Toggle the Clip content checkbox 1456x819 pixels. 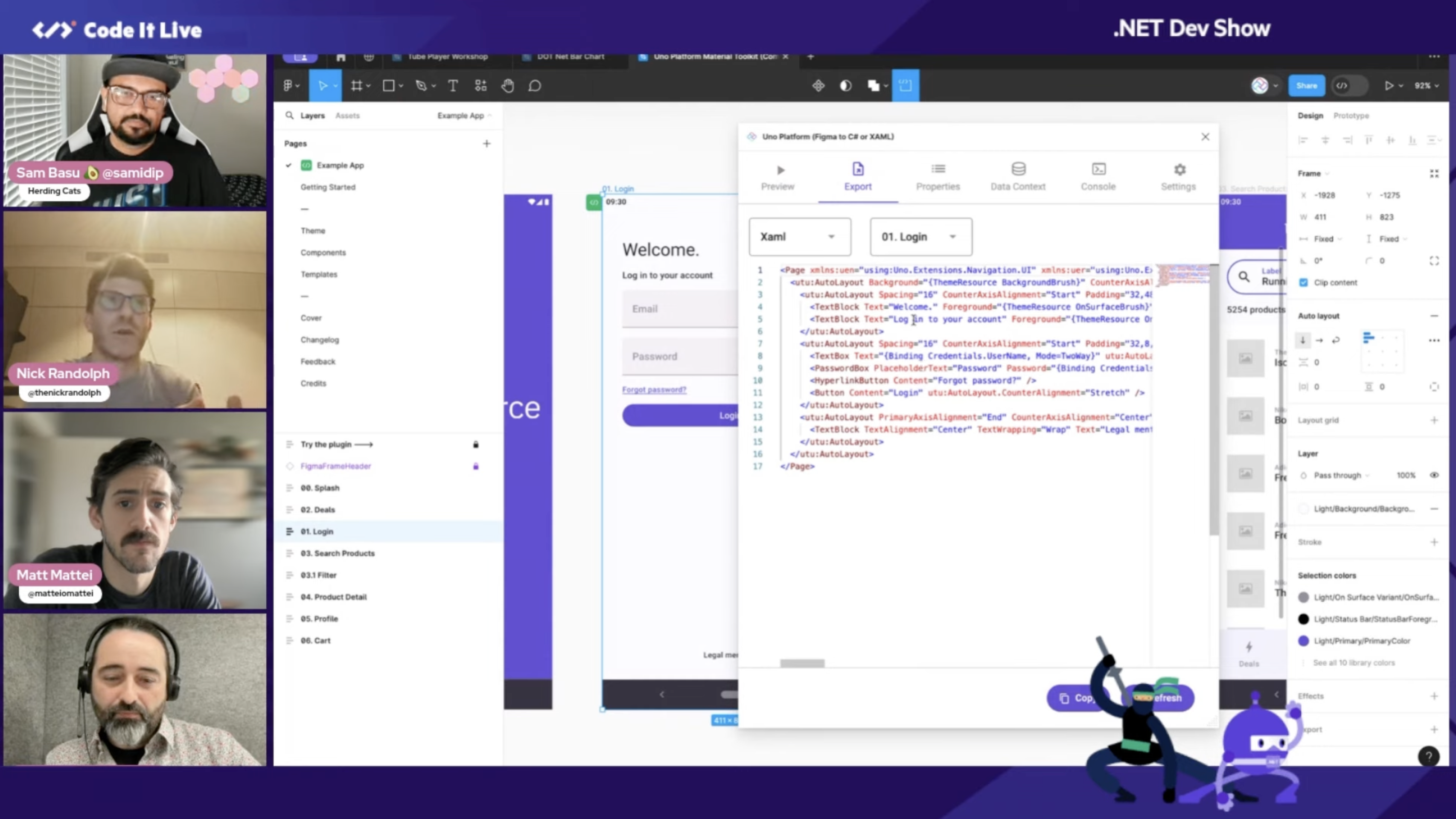coord(1303,282)
